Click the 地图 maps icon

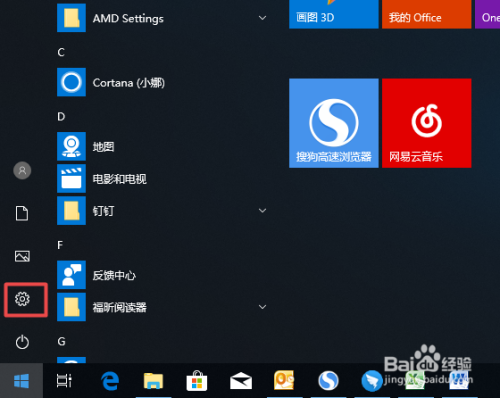click(x=71, y=146)
